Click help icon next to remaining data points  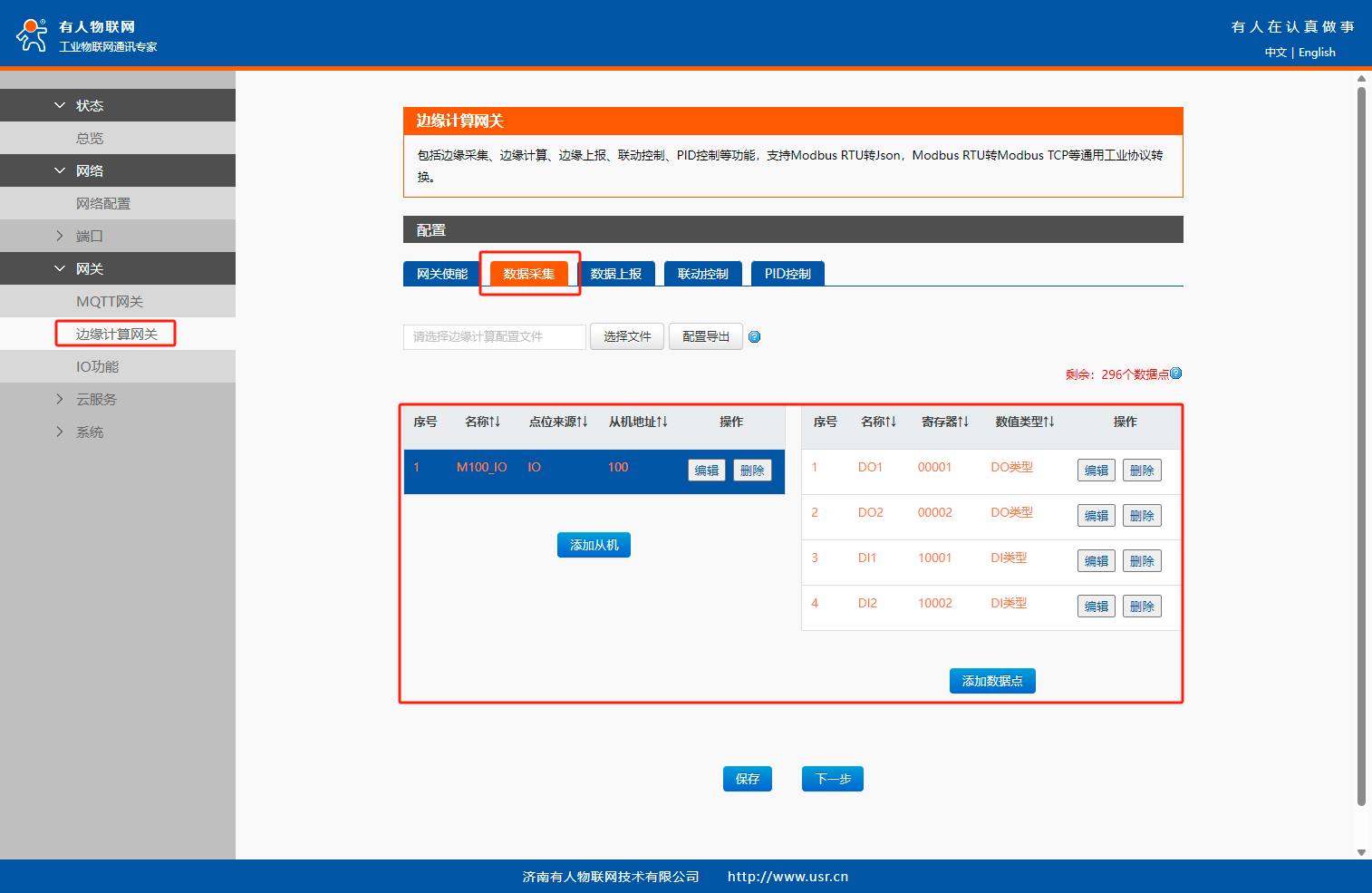click(1176, 374)
